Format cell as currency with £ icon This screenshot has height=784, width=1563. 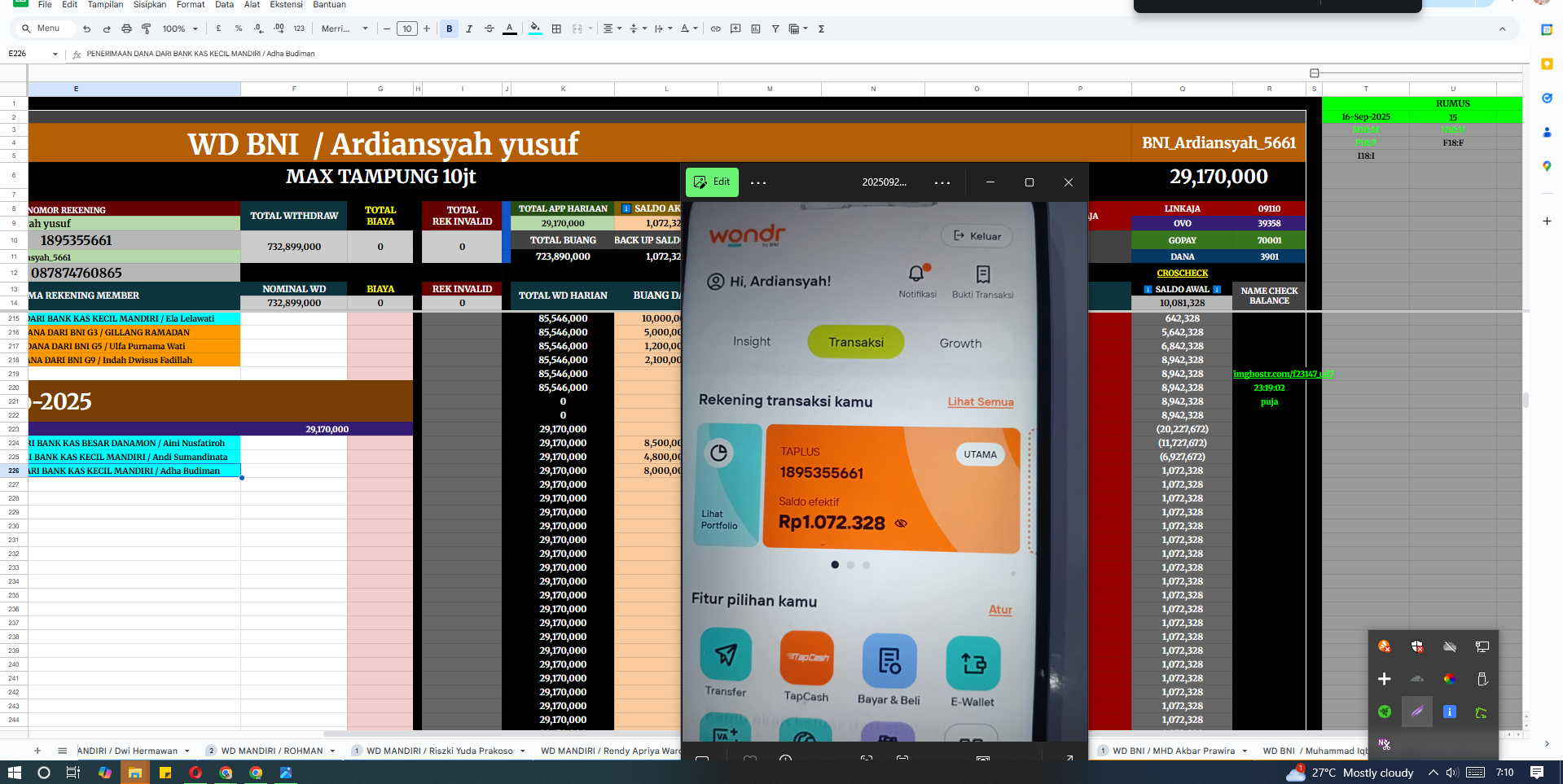(218, 28)
